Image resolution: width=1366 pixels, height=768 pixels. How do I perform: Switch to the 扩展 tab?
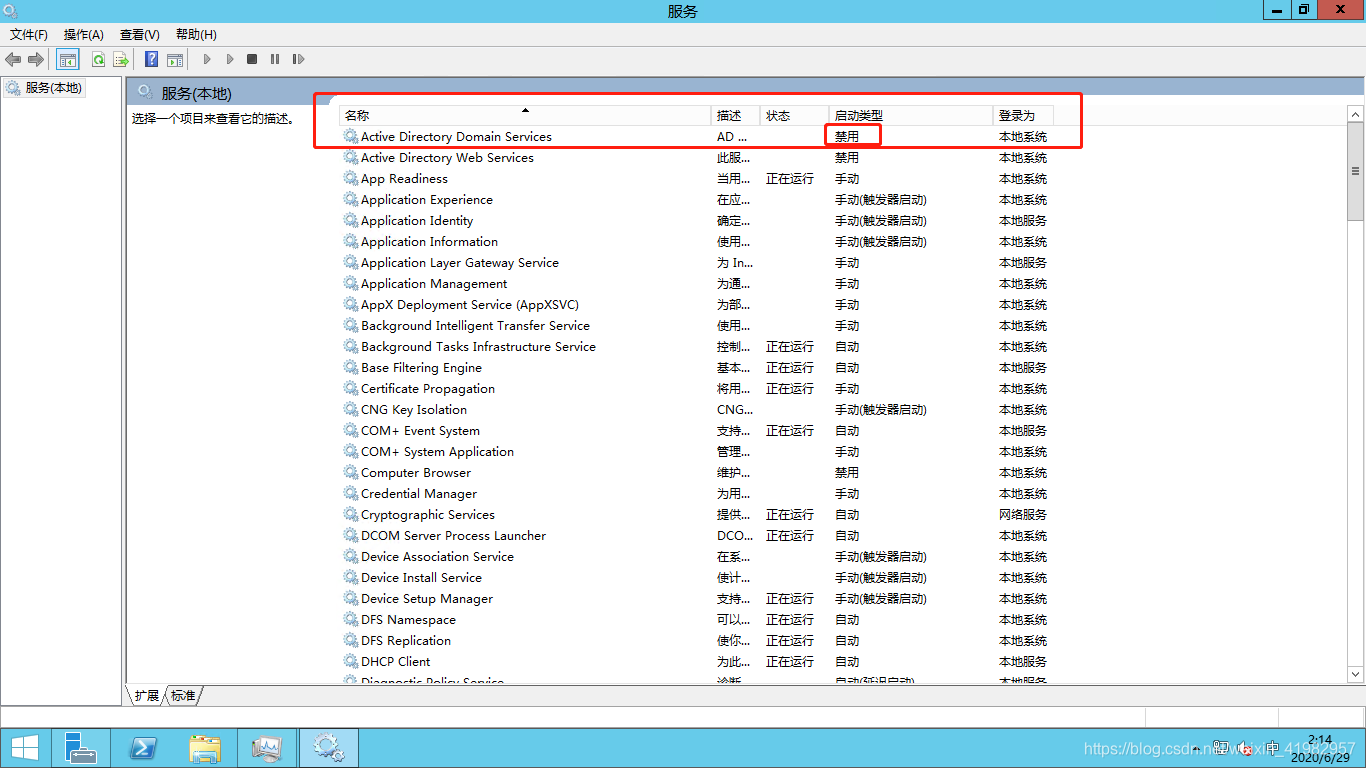tap(147, 696)
